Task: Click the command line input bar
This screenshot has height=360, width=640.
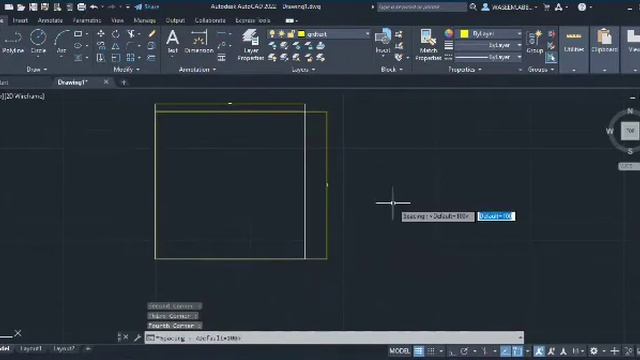Action: (x=334, y=338)
